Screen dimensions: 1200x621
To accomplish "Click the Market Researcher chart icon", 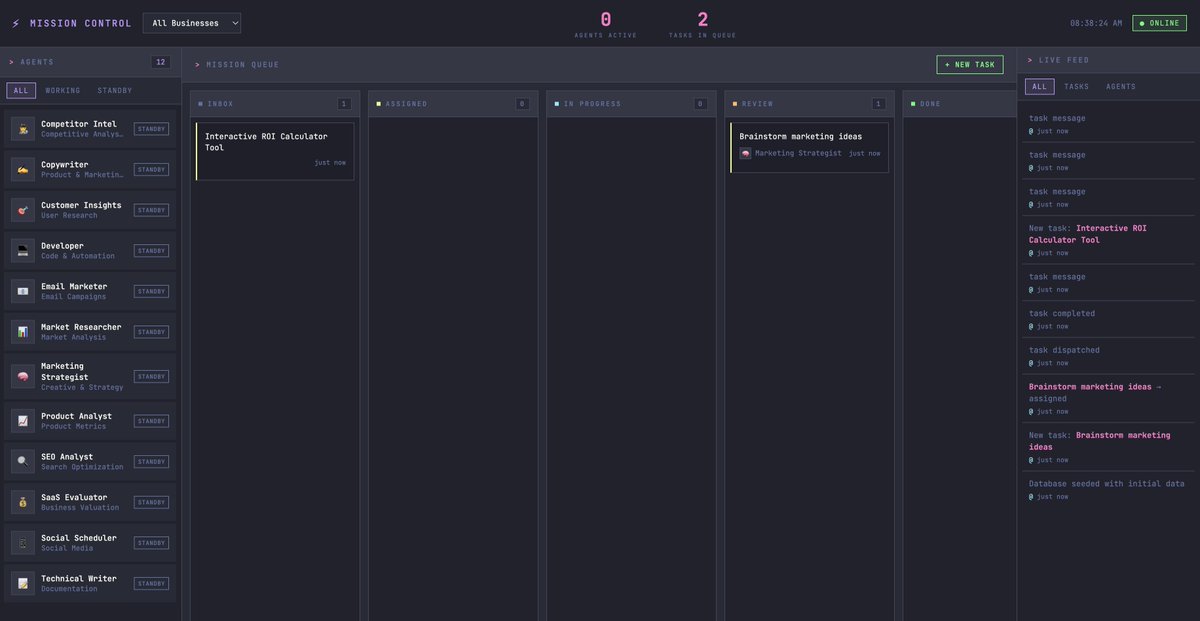I will [x=23, y=331].
